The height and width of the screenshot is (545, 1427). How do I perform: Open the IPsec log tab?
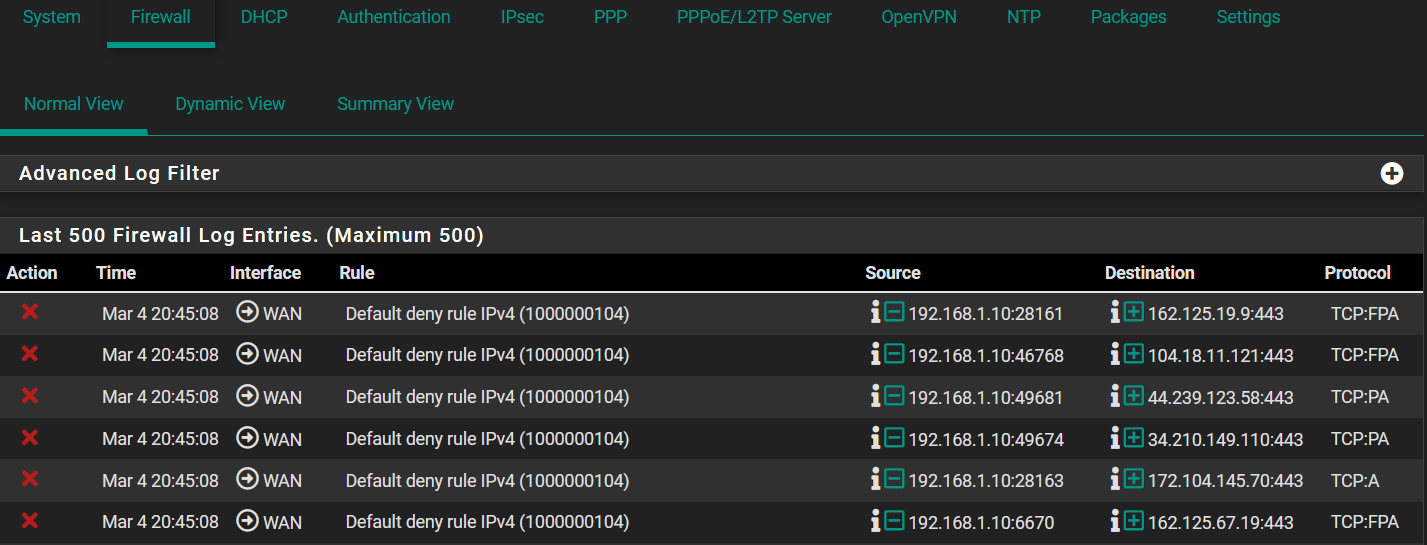pyautogui.click(x=522, y=17)
